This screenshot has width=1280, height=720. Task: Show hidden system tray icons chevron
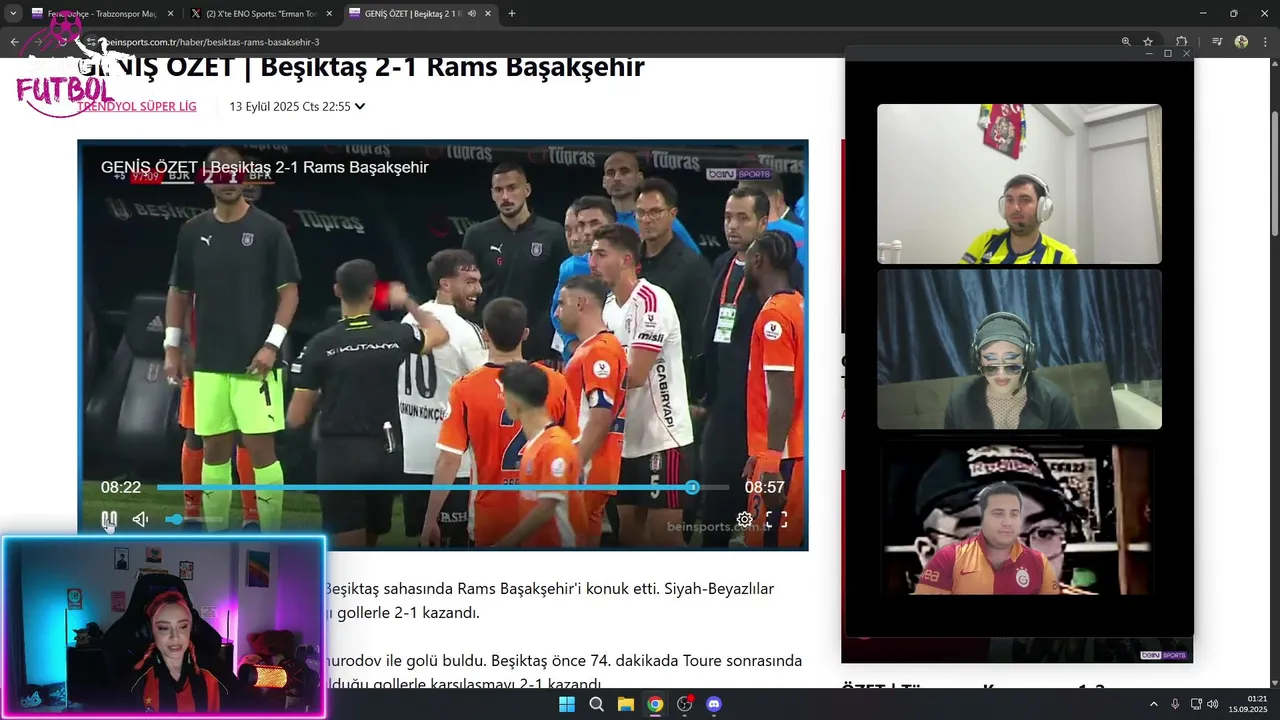click(1153, 704)
